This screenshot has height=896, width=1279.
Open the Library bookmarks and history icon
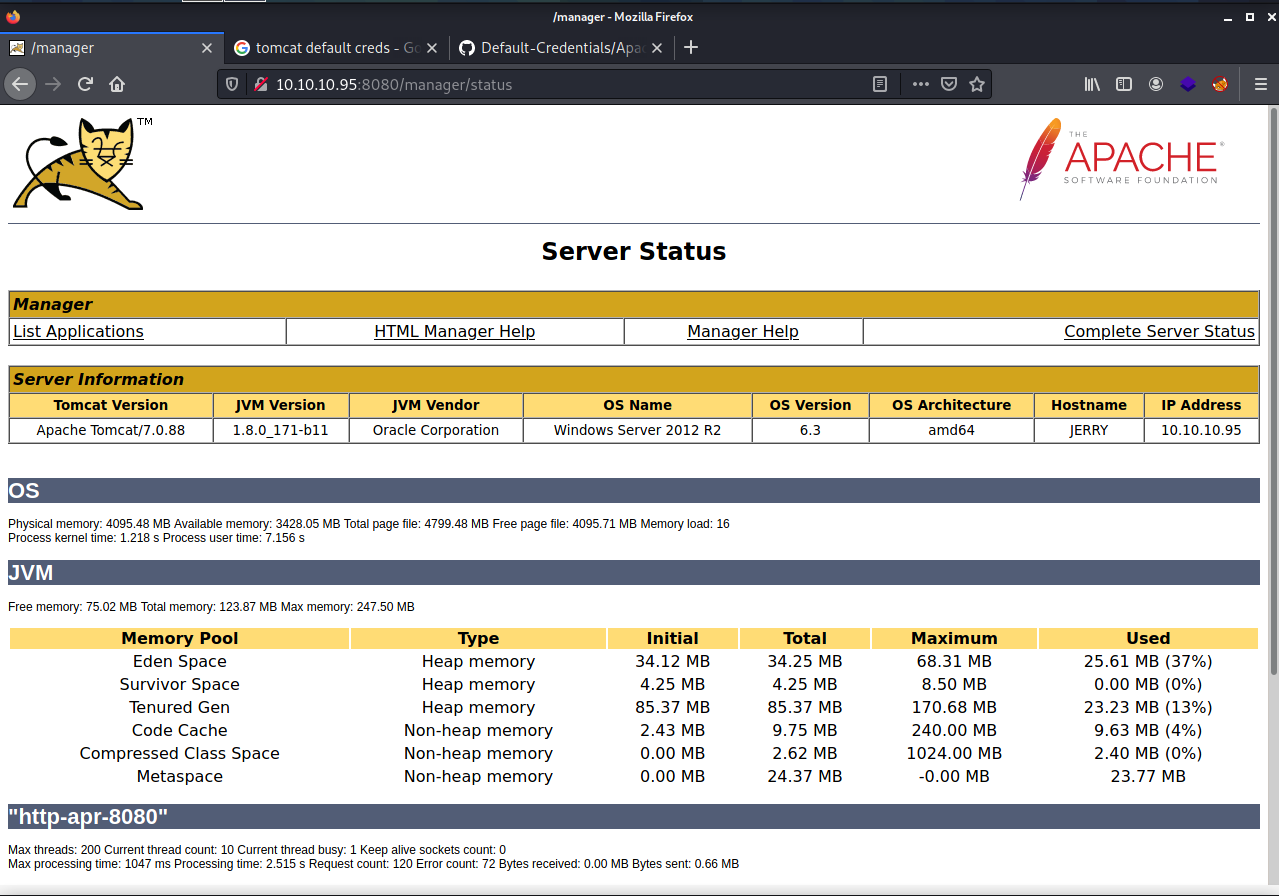pos(1092,85)
